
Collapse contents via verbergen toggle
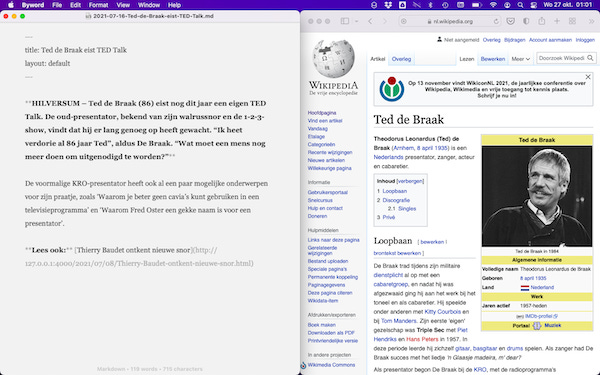click(x=410, y=181)
